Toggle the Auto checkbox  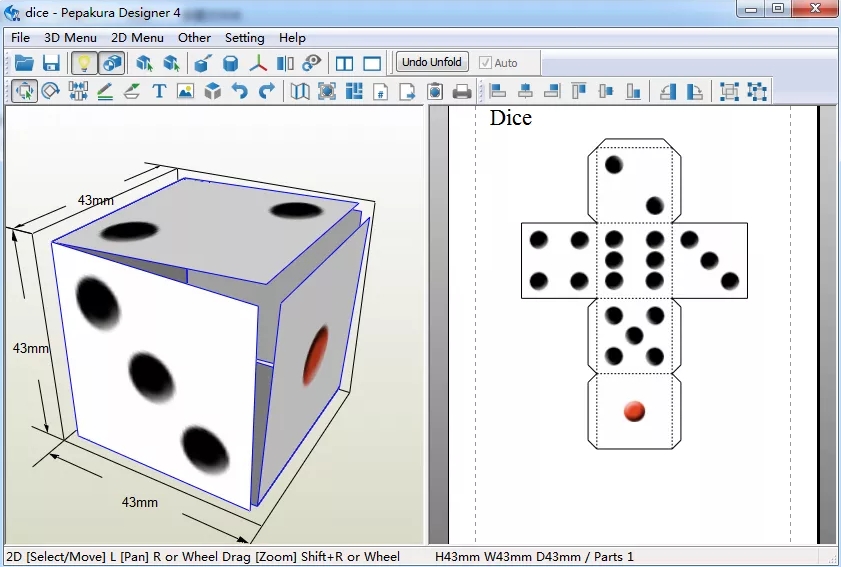tap(485, 63)
